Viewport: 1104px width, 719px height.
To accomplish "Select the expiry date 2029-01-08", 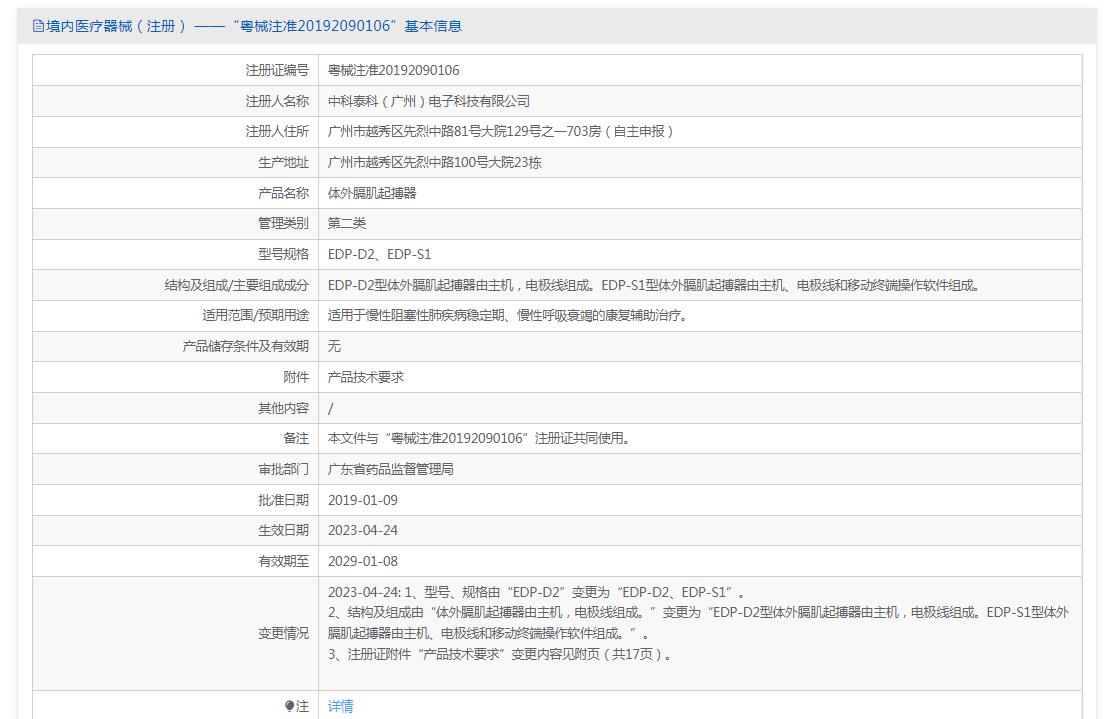I will point(363,561).
